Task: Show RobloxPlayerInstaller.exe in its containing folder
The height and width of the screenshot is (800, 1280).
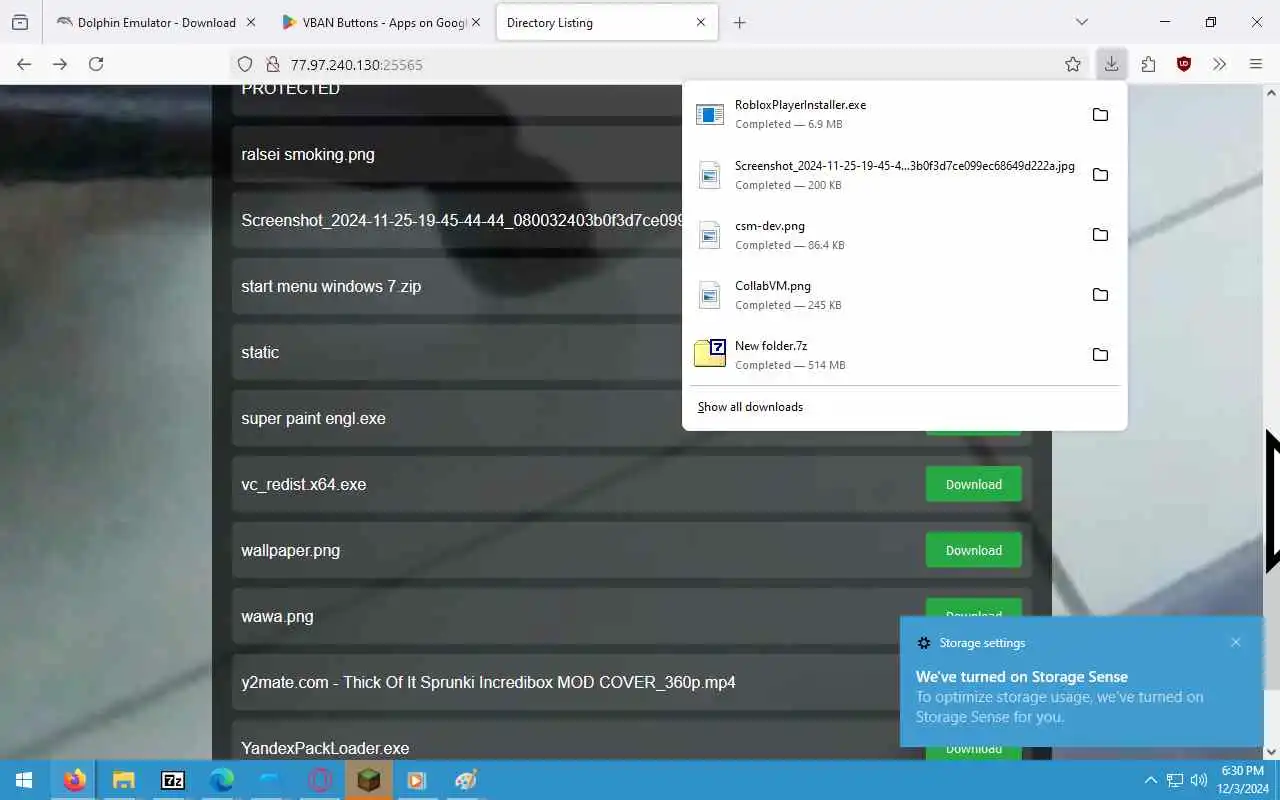Action: coord(1100,114)
